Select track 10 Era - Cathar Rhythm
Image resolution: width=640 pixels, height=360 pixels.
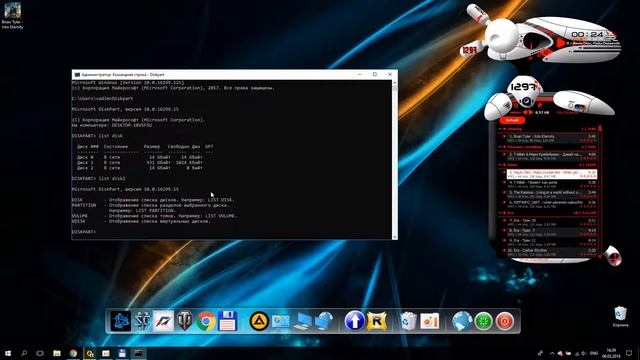(551, 252)
